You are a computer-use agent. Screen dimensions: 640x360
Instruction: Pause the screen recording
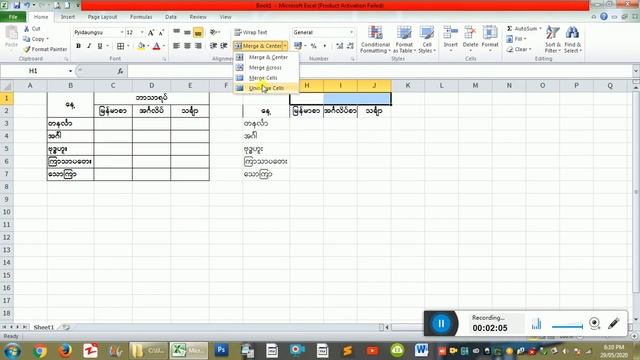point(441,323)
